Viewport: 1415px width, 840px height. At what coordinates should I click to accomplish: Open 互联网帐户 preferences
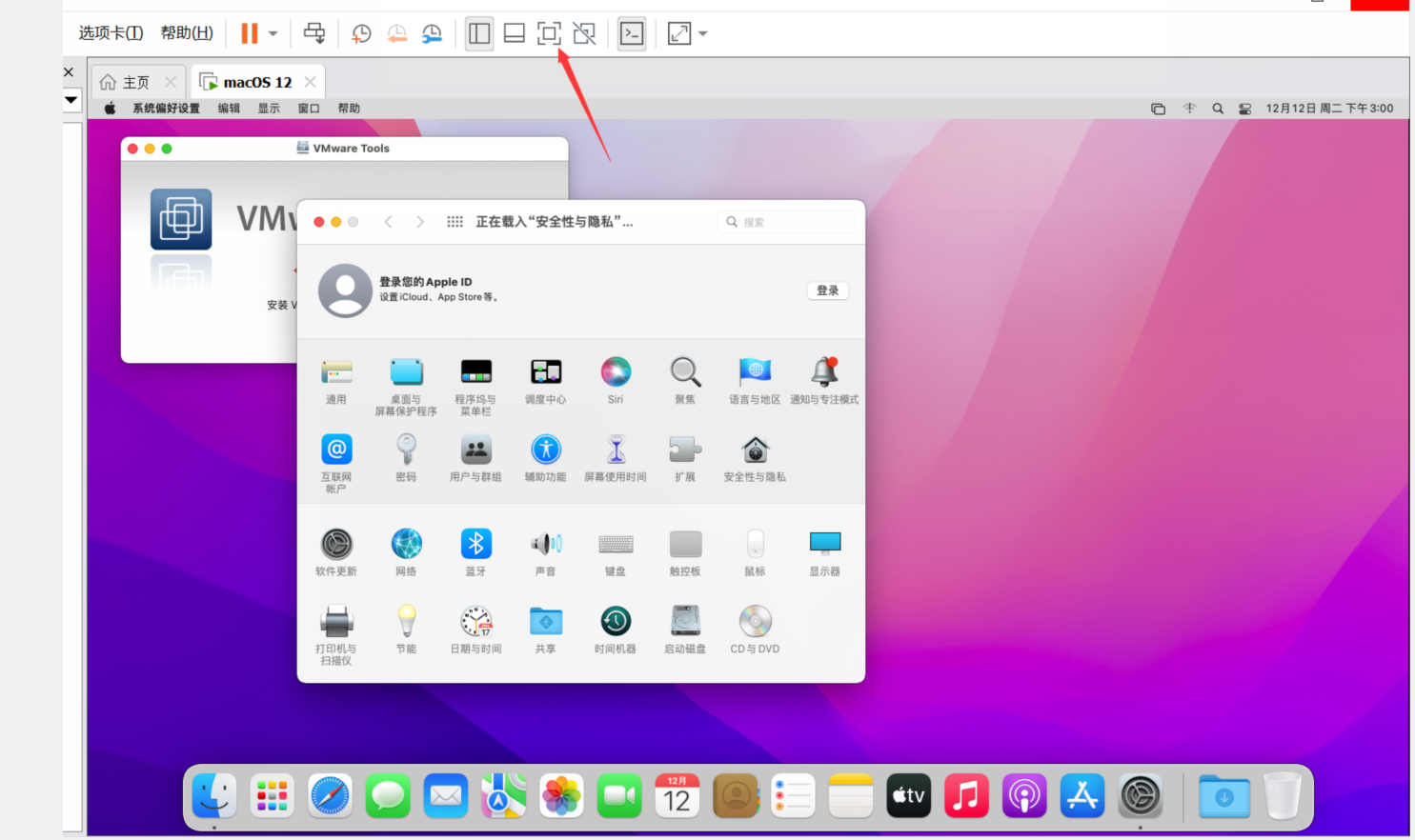(x=336, y=463)
